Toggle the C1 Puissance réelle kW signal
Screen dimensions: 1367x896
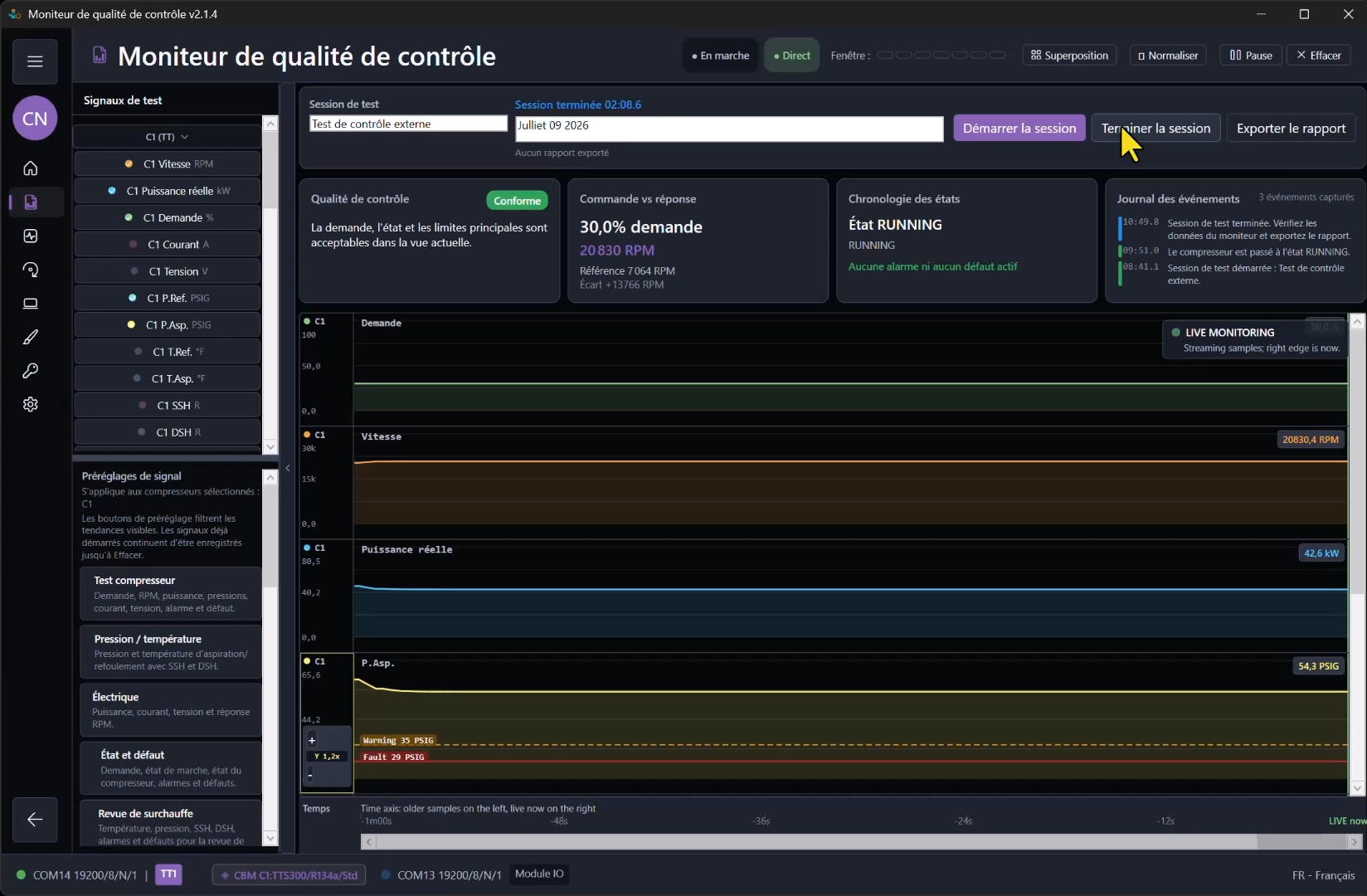[x=168, y=191]
